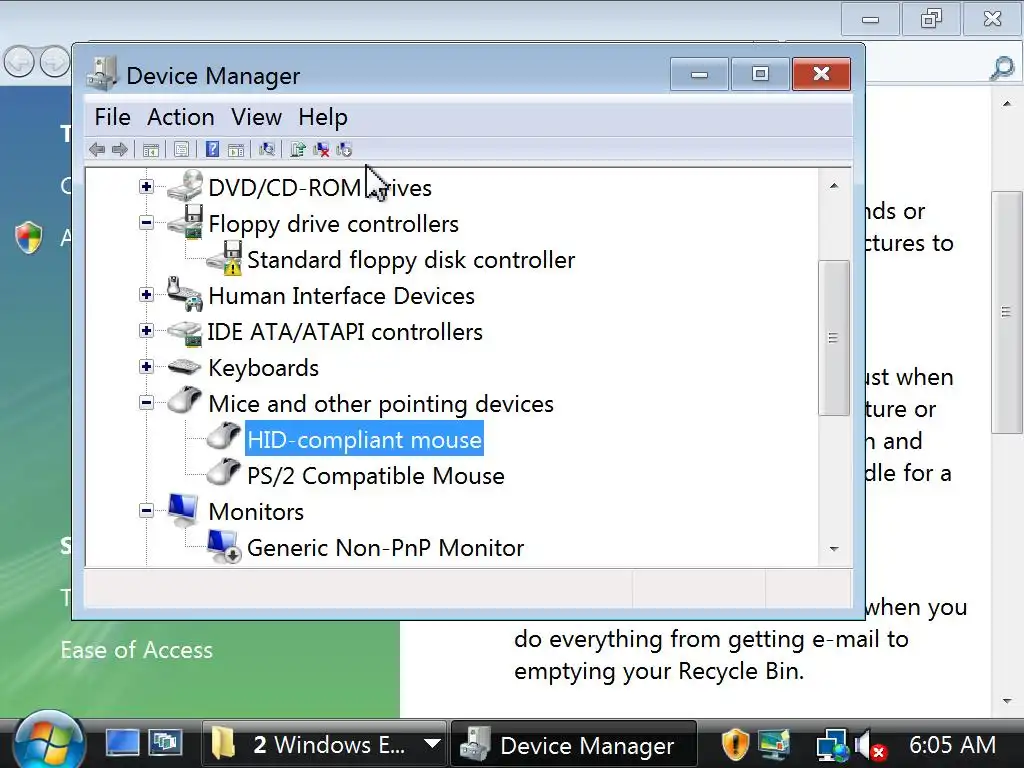
Task: Select the Monitors label
Action: click(256, 511)
